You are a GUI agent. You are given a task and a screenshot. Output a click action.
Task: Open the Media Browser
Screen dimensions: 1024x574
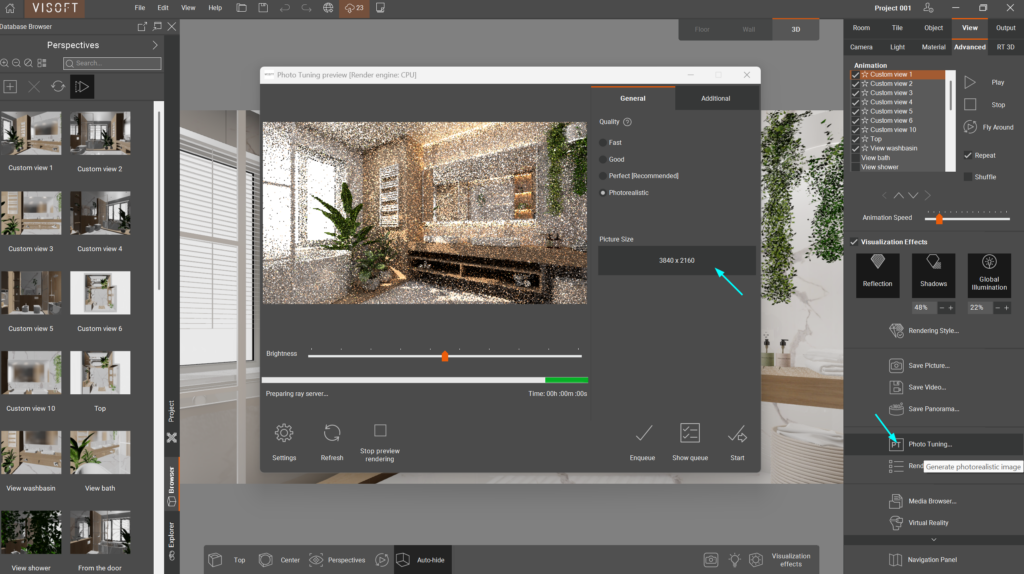pos(922,501)
